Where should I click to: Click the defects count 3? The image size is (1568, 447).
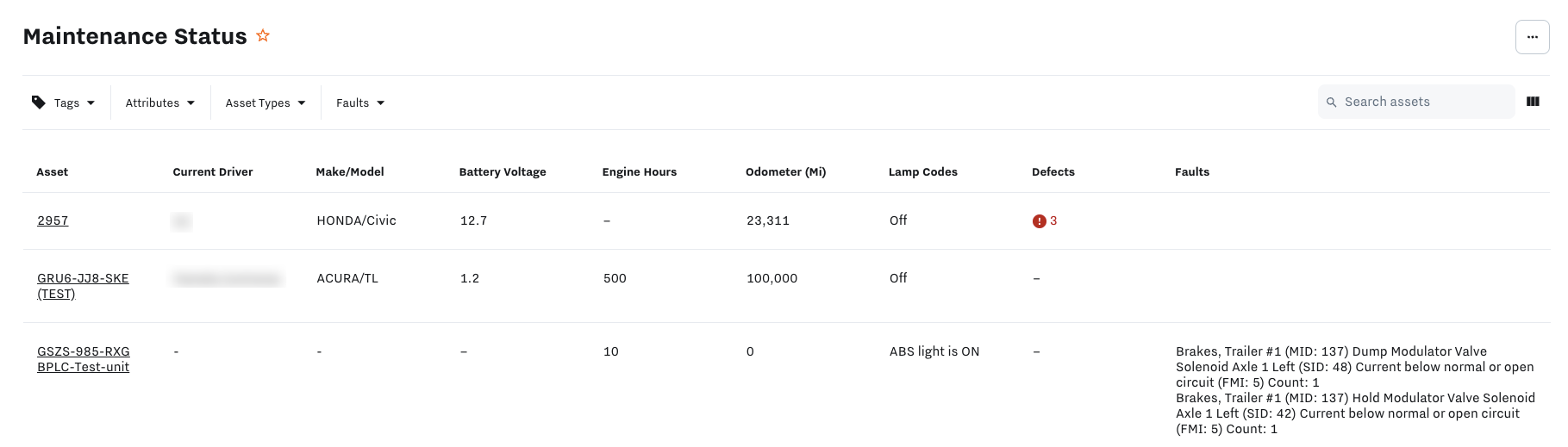(1053, 220)
